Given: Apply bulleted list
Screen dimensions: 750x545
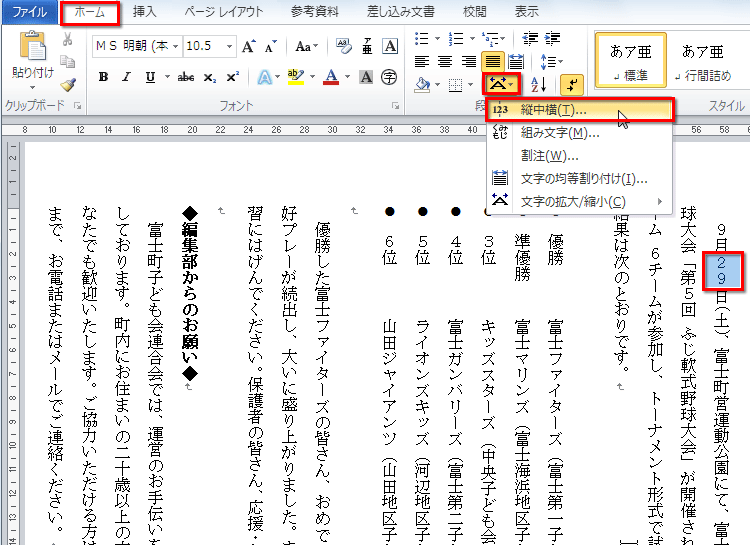Looking at the screenshot, I should point(421,38).
